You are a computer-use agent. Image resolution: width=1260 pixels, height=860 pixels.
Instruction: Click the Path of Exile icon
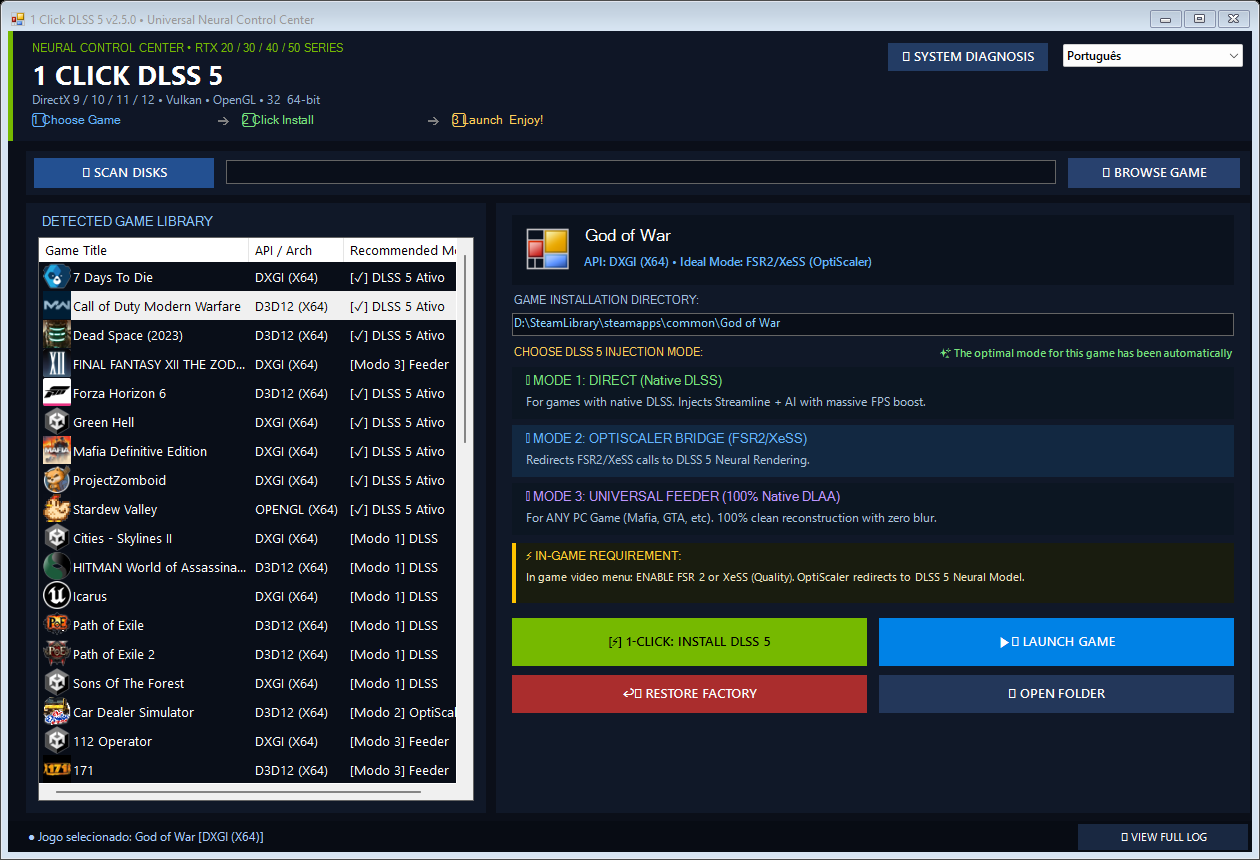tap(56, 625)
